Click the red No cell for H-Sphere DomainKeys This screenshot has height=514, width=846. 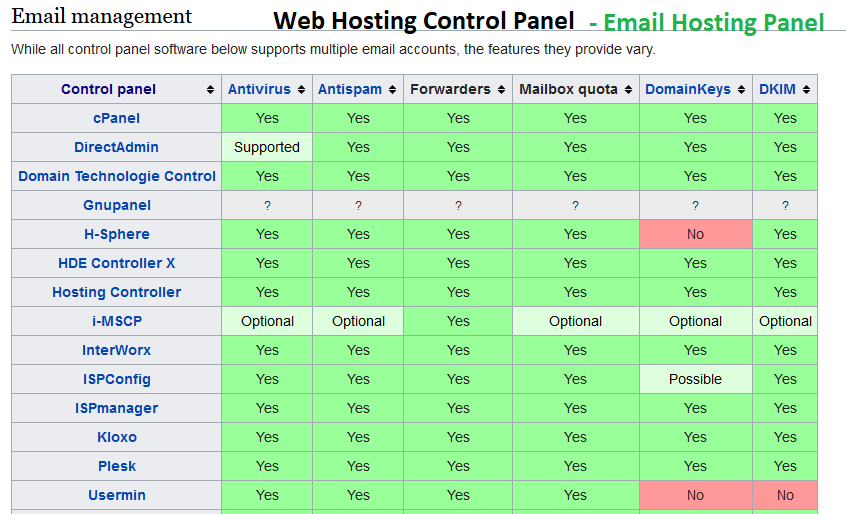(x=695, y=234)
